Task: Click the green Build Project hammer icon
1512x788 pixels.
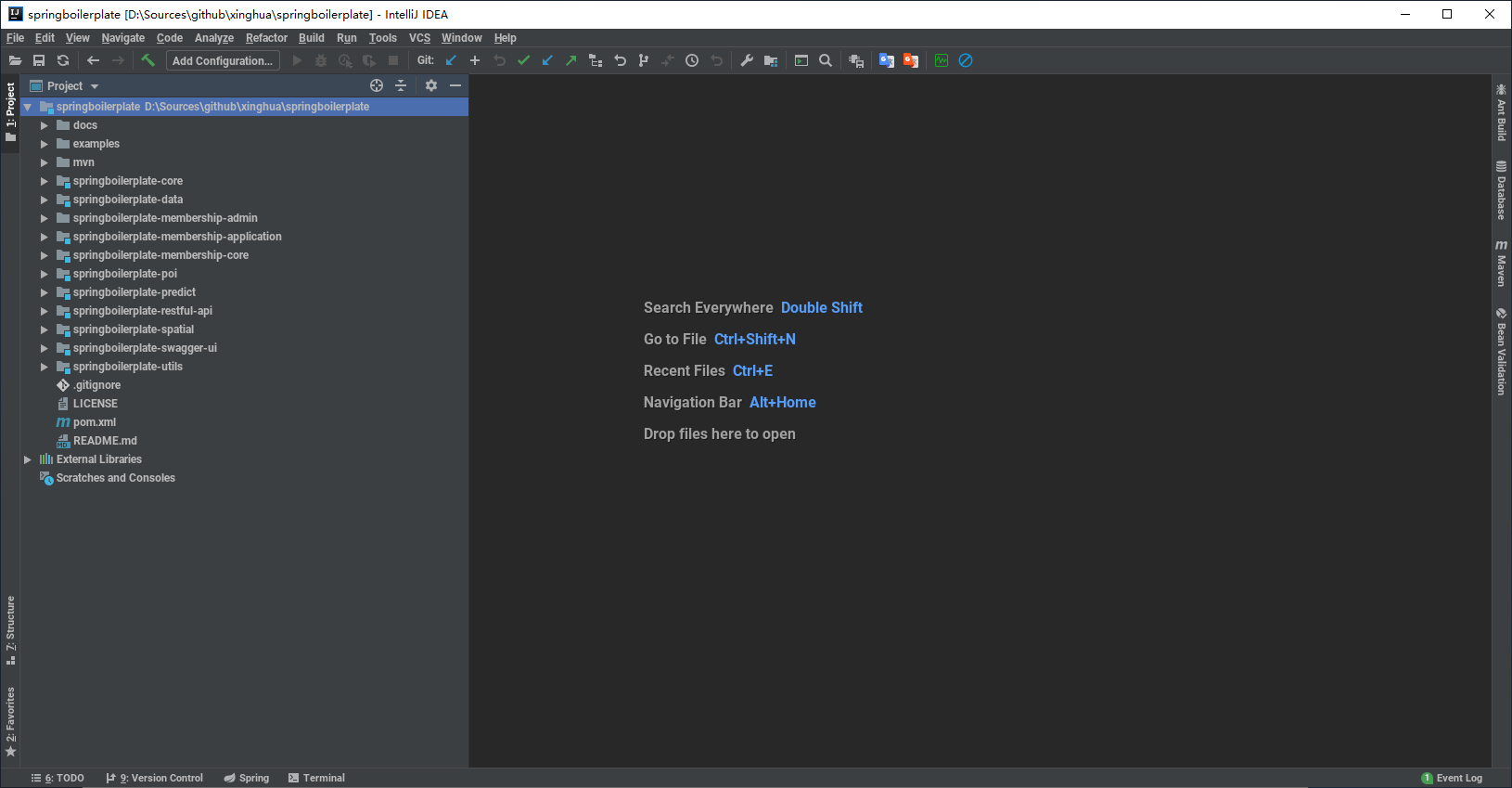Action: point(148,60)
